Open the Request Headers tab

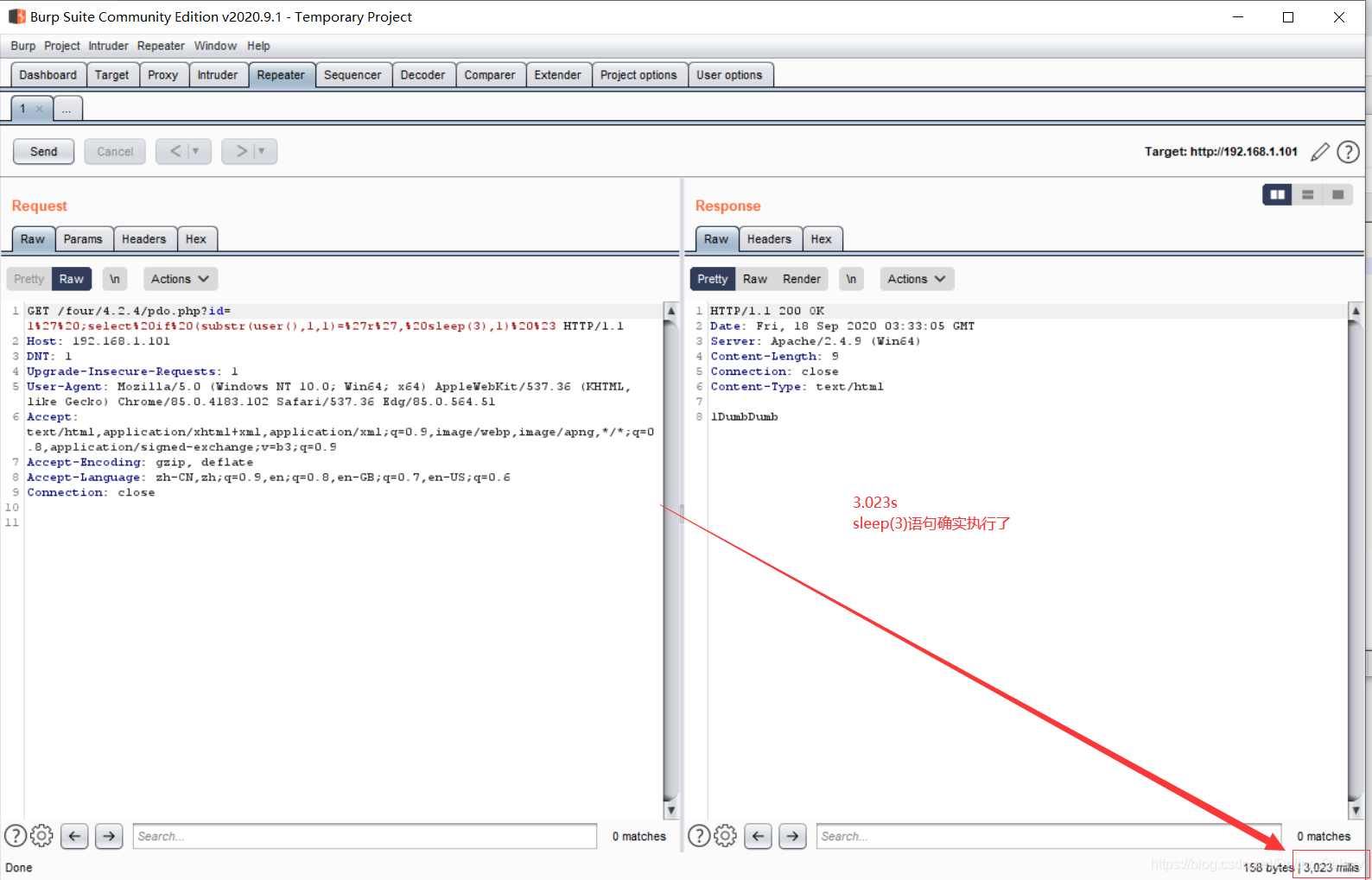pyautogui.click(x=143, y=239)
